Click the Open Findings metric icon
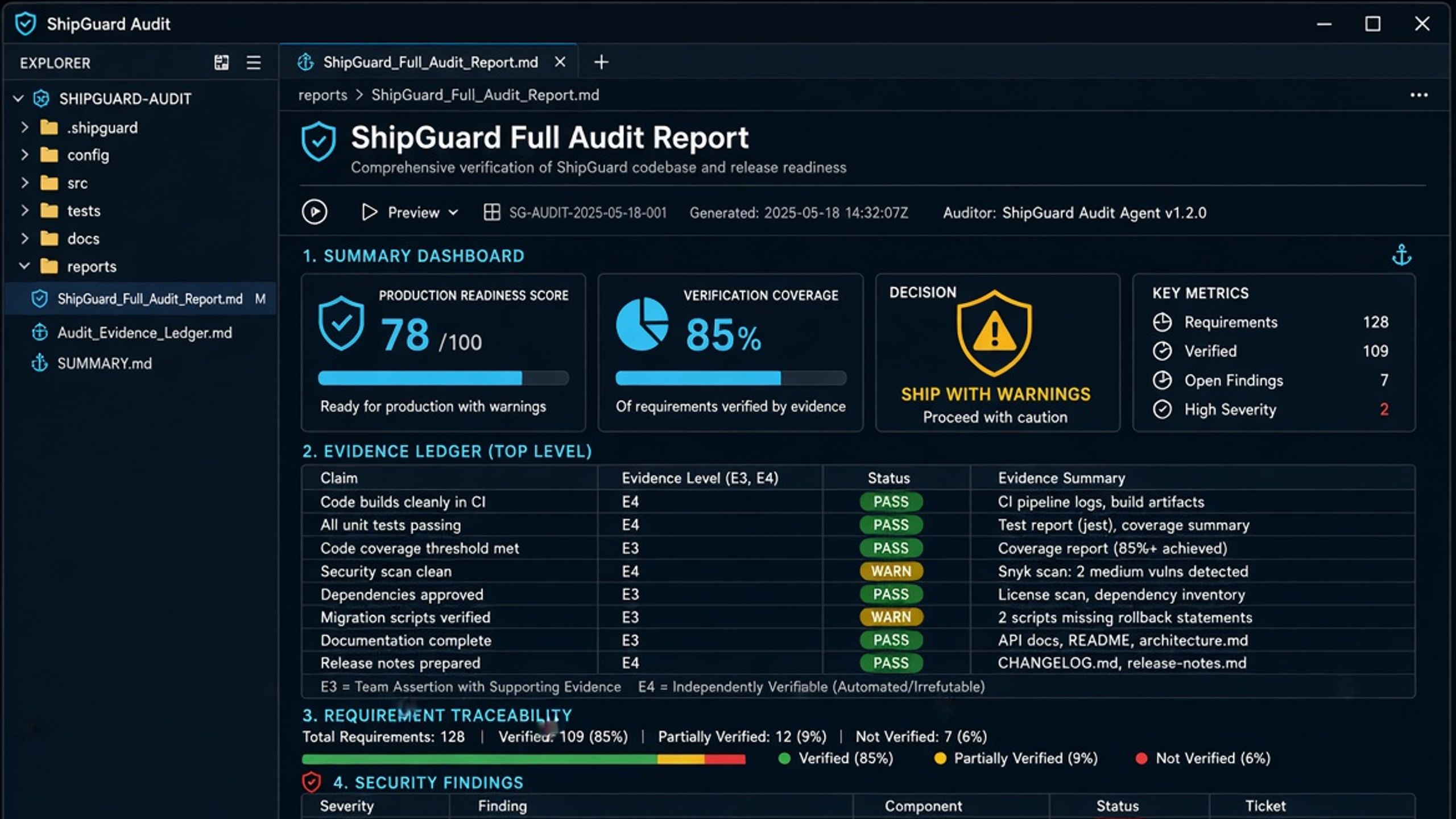Image resolution: width=1456 pixels, height=819 pixels. 1162,380
